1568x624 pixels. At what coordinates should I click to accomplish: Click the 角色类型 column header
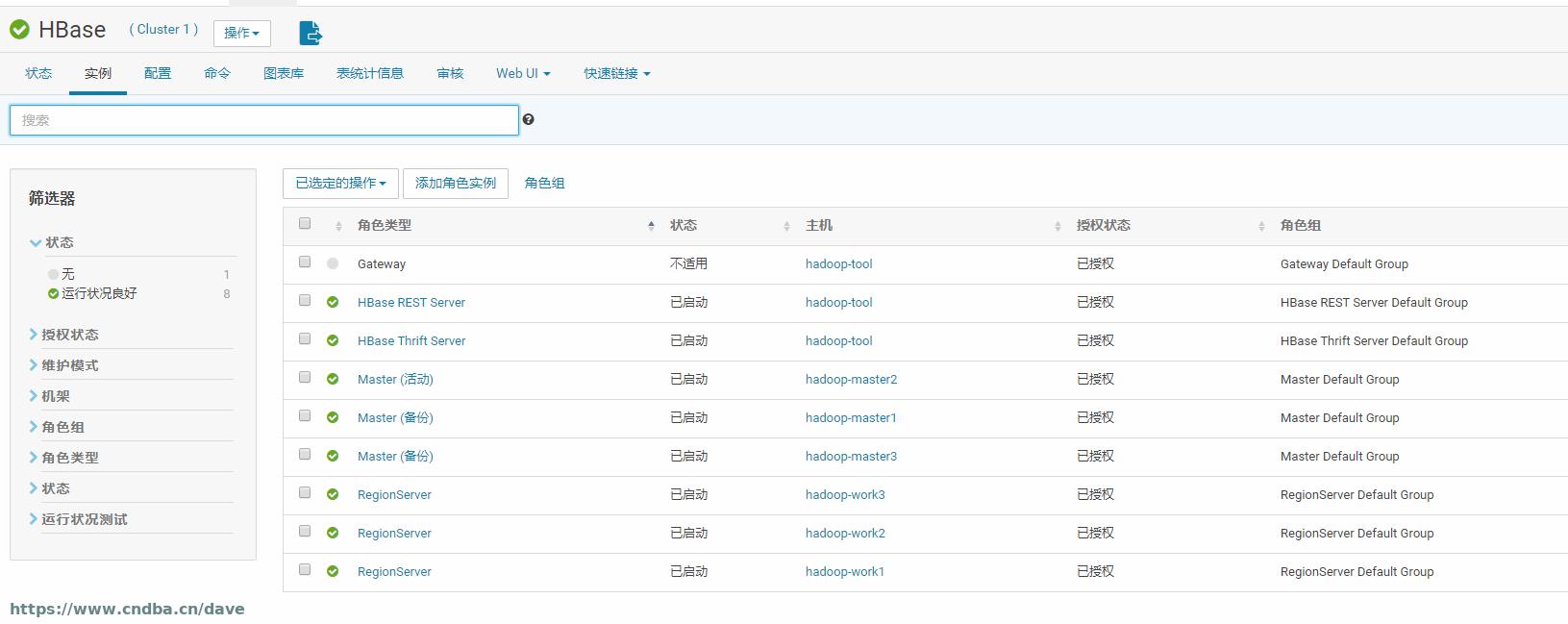385,225
